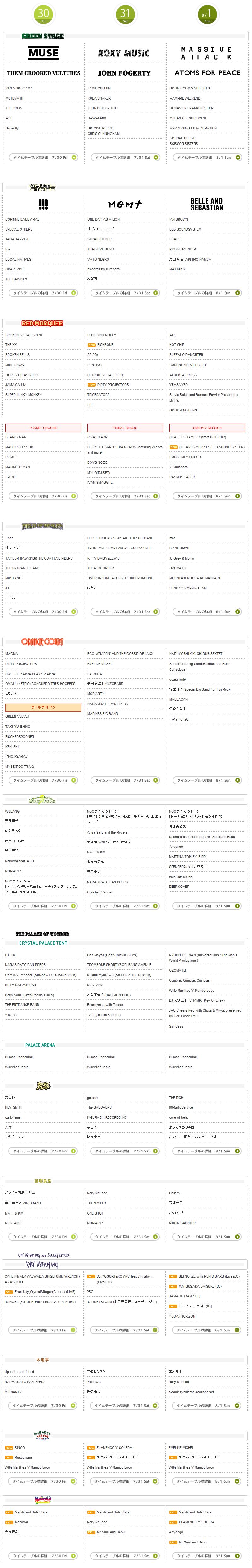
Task: Click DIANE BIRCH artist name
Action: point(179,548)
